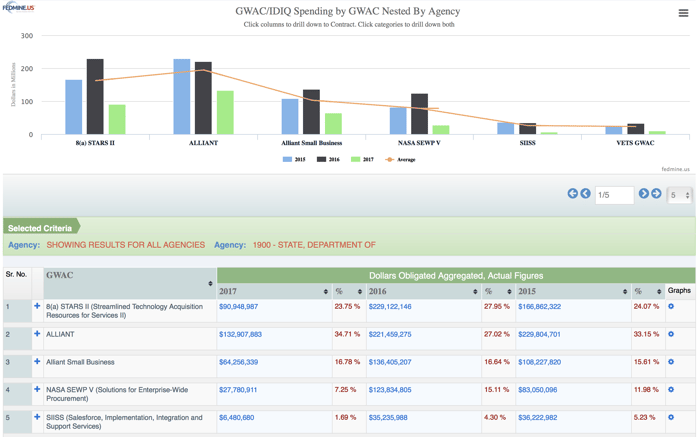Click fedmine.us chart credit link
The height and width of the screenshot is (437, 698).
point(675,169)
